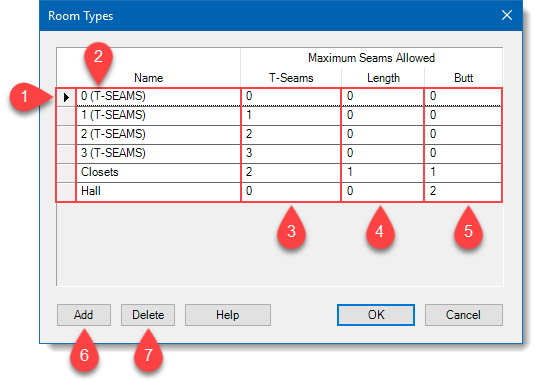Click the Butt column header
Image resolution: width=548 pixels, height=382 pixels.
click(463, 78)
